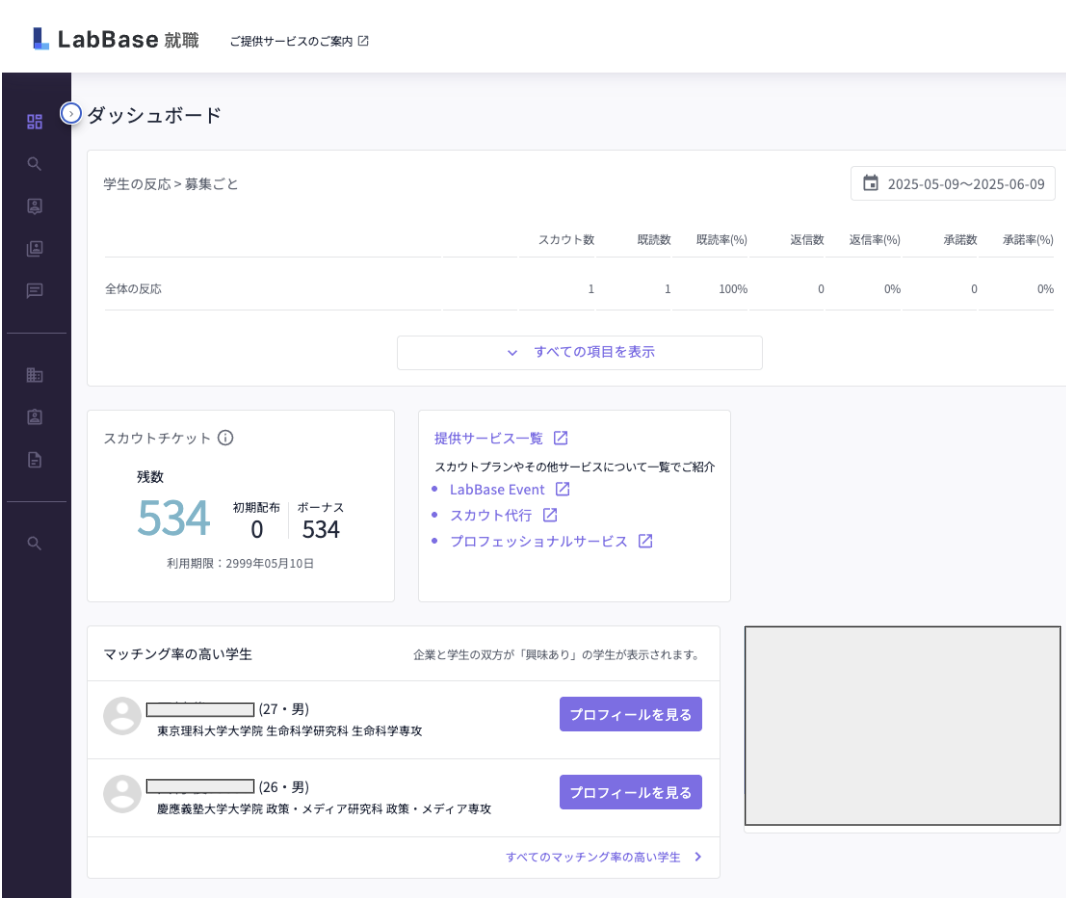This screenshot has width=1066, height=902.
Task: Click プロフィールを見る for the 東京理科大学 student
Action: point(630,714)
